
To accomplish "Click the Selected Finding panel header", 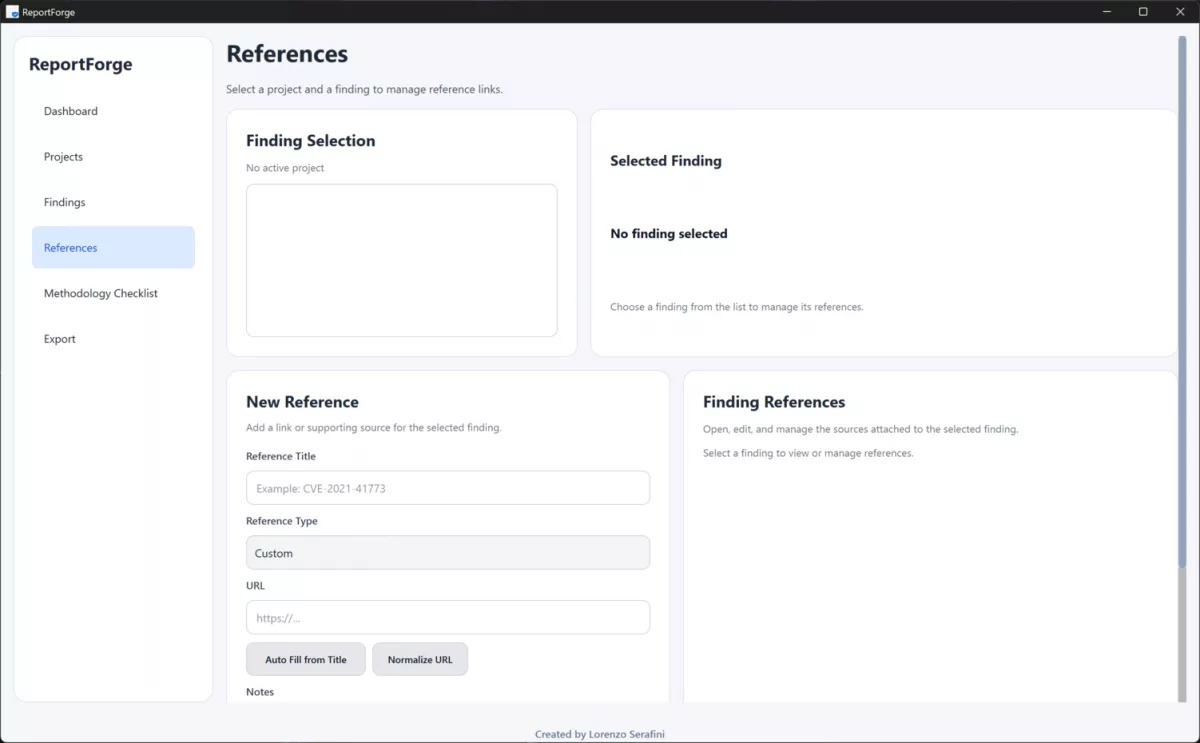I will point(666,160).
